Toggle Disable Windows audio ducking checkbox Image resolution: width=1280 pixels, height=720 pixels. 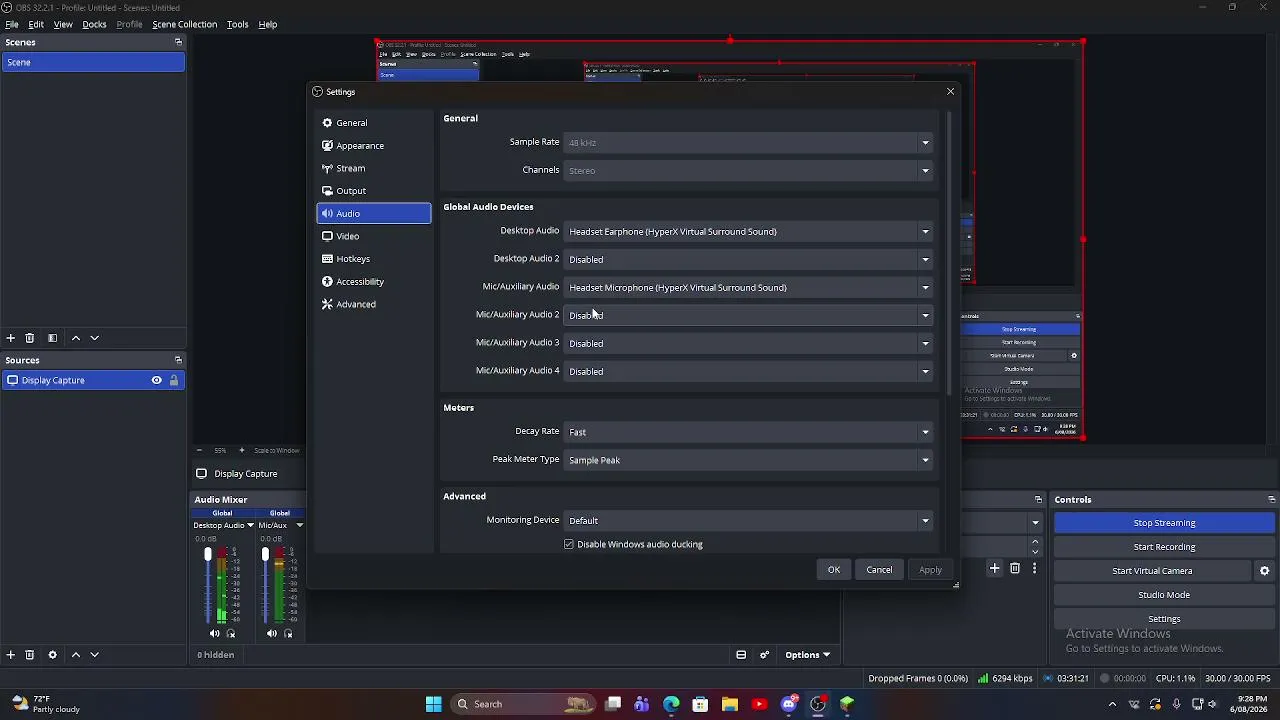pyautogui.click(x=569, y=544)
